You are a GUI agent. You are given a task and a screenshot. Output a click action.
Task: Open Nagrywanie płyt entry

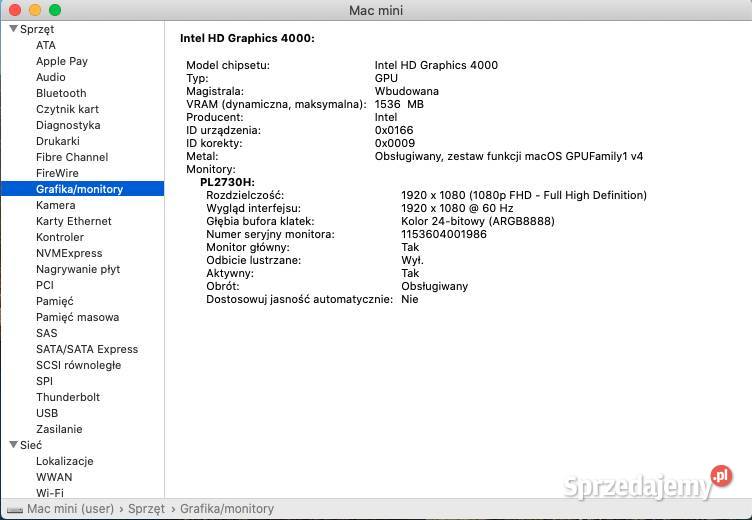pyautogui.click(x=78, y=269)
